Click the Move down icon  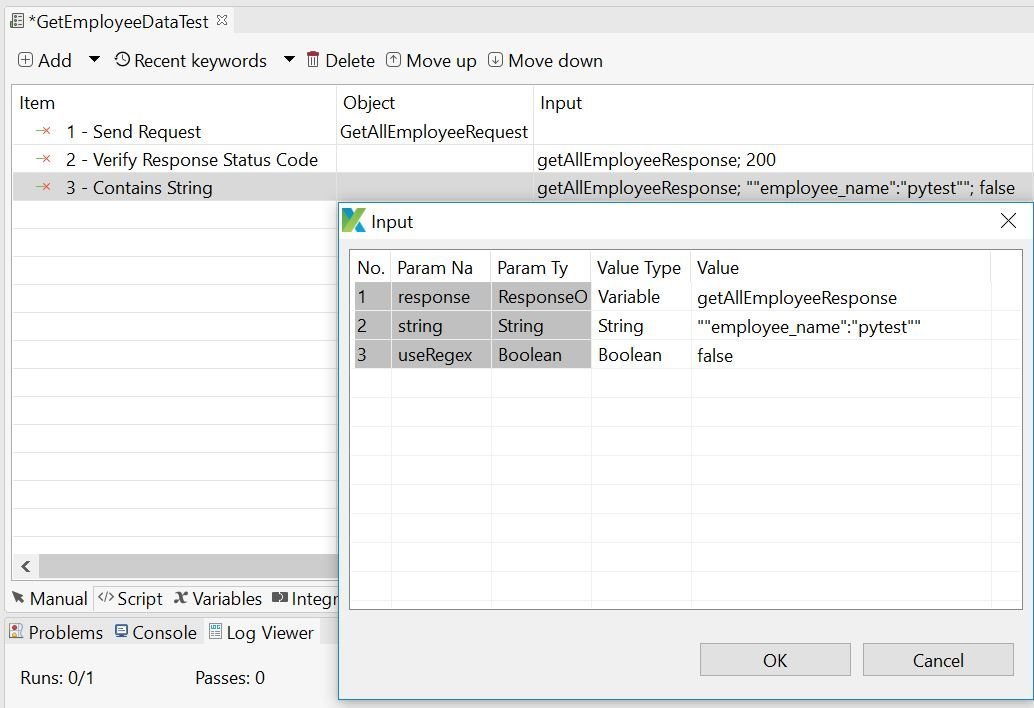coord(494,60)
